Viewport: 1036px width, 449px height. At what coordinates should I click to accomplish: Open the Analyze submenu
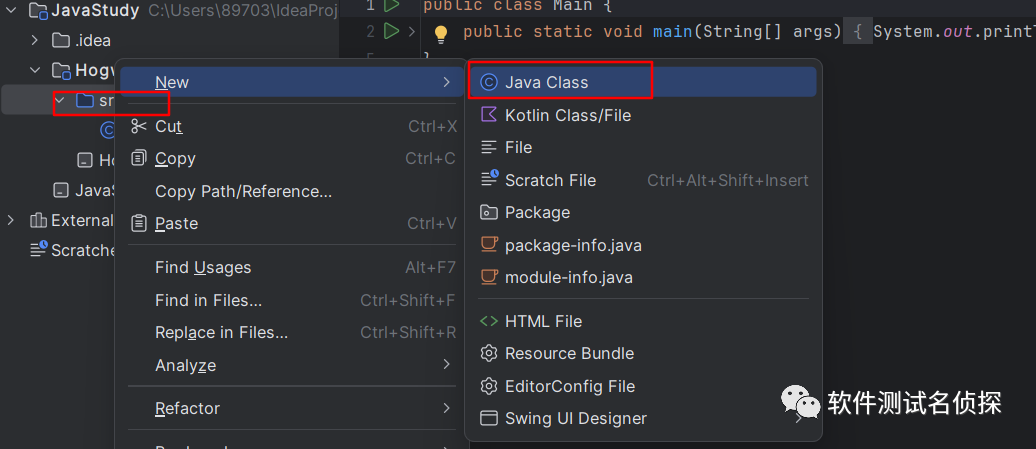click(186, 365)
